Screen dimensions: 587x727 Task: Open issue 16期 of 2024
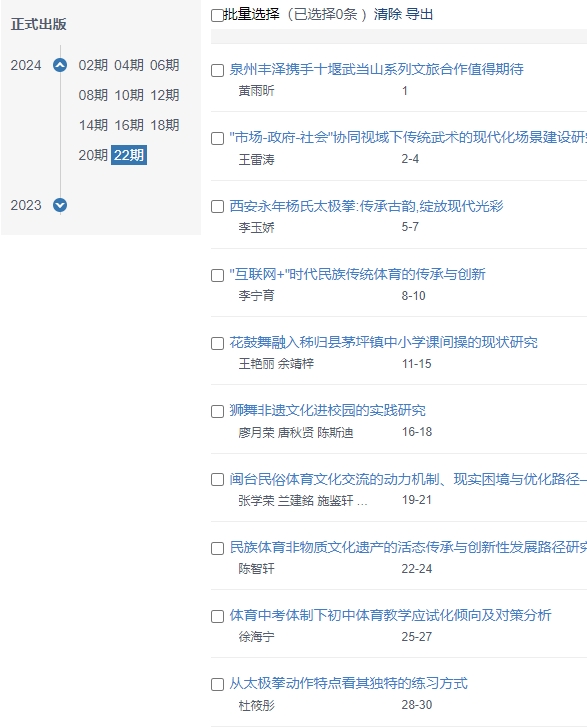pos(129,125)
